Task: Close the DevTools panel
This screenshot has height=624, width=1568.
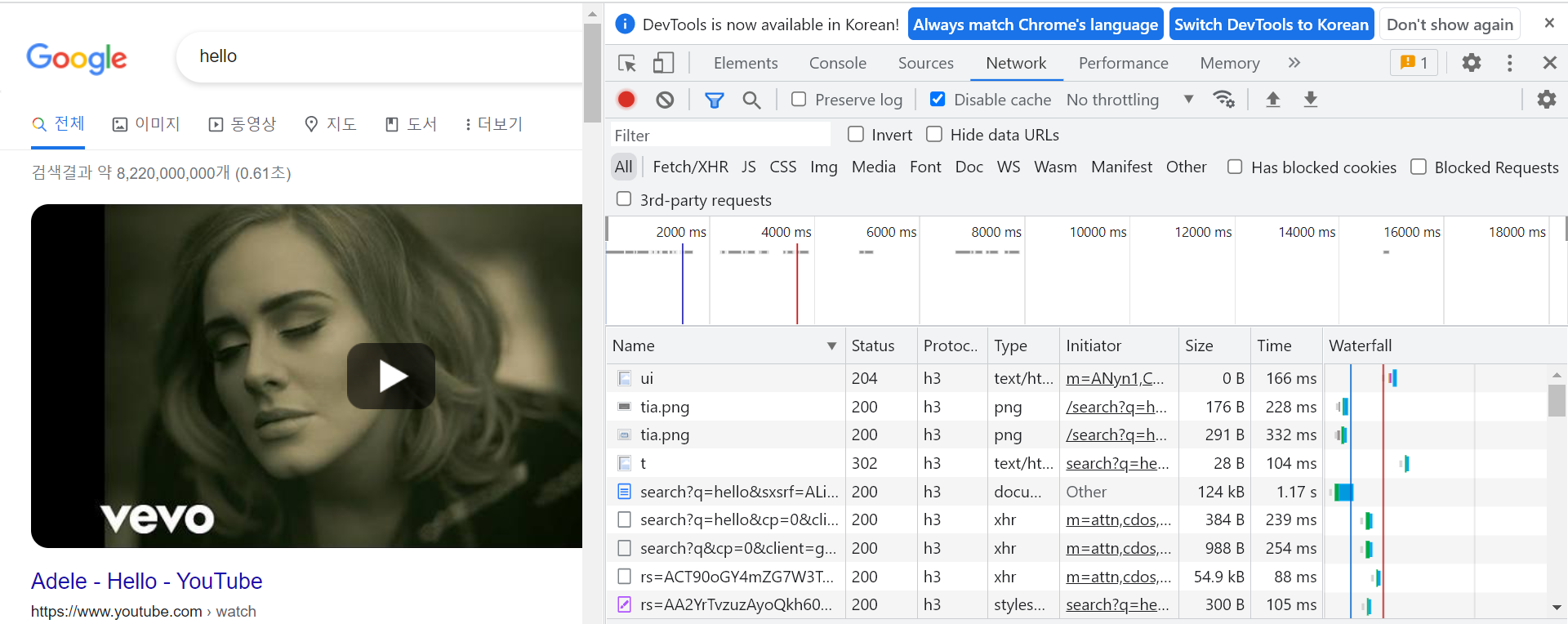Action: click(1549, 63)
